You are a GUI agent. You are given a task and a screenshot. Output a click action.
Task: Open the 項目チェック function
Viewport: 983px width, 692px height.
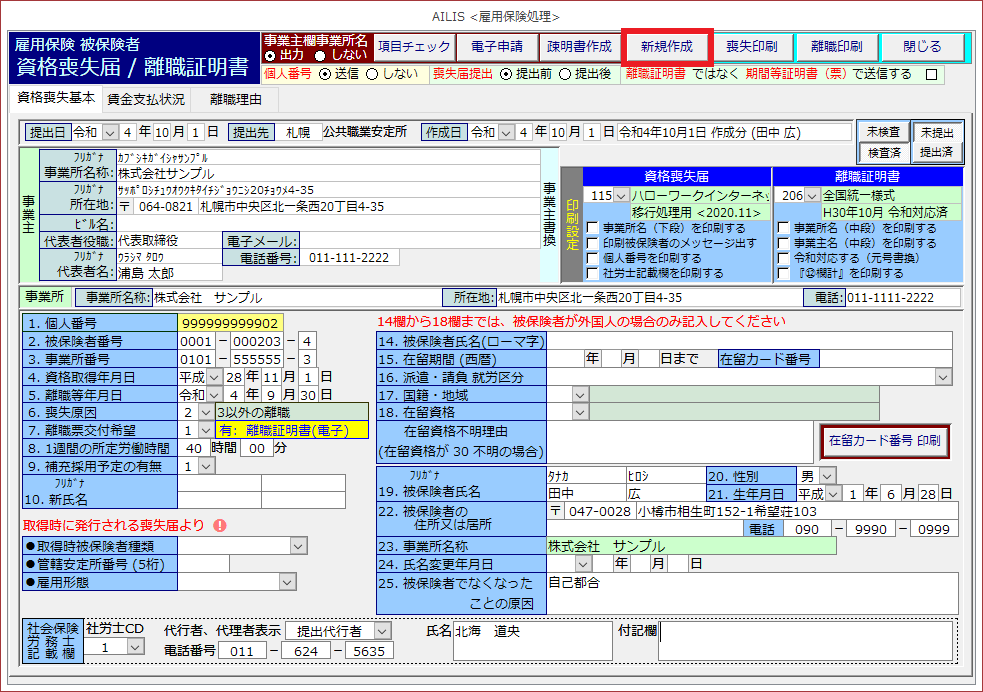[x=414, y=47]
